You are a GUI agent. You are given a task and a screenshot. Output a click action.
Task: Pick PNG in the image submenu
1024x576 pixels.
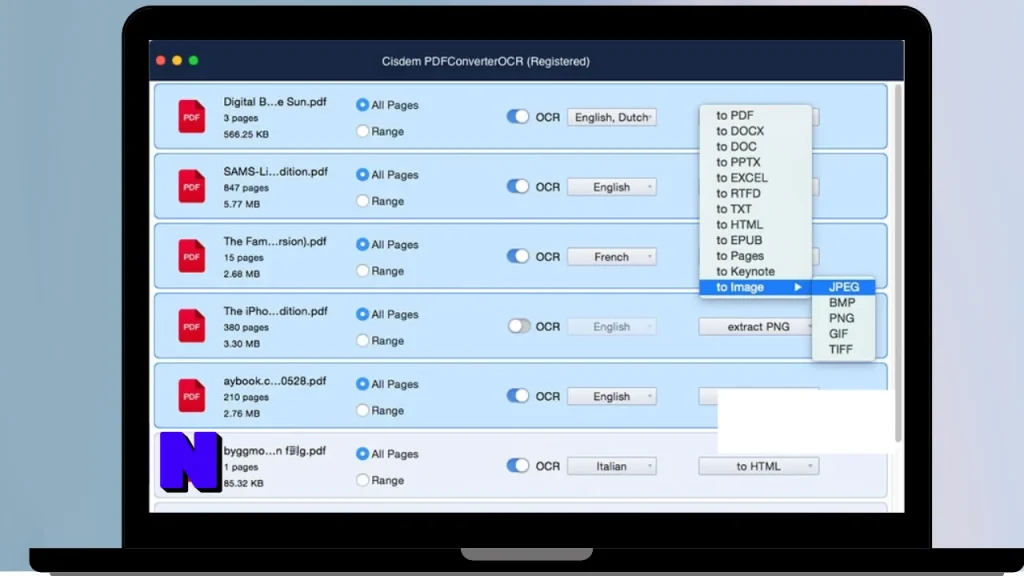pyautogui.click(x=843, y=319)
